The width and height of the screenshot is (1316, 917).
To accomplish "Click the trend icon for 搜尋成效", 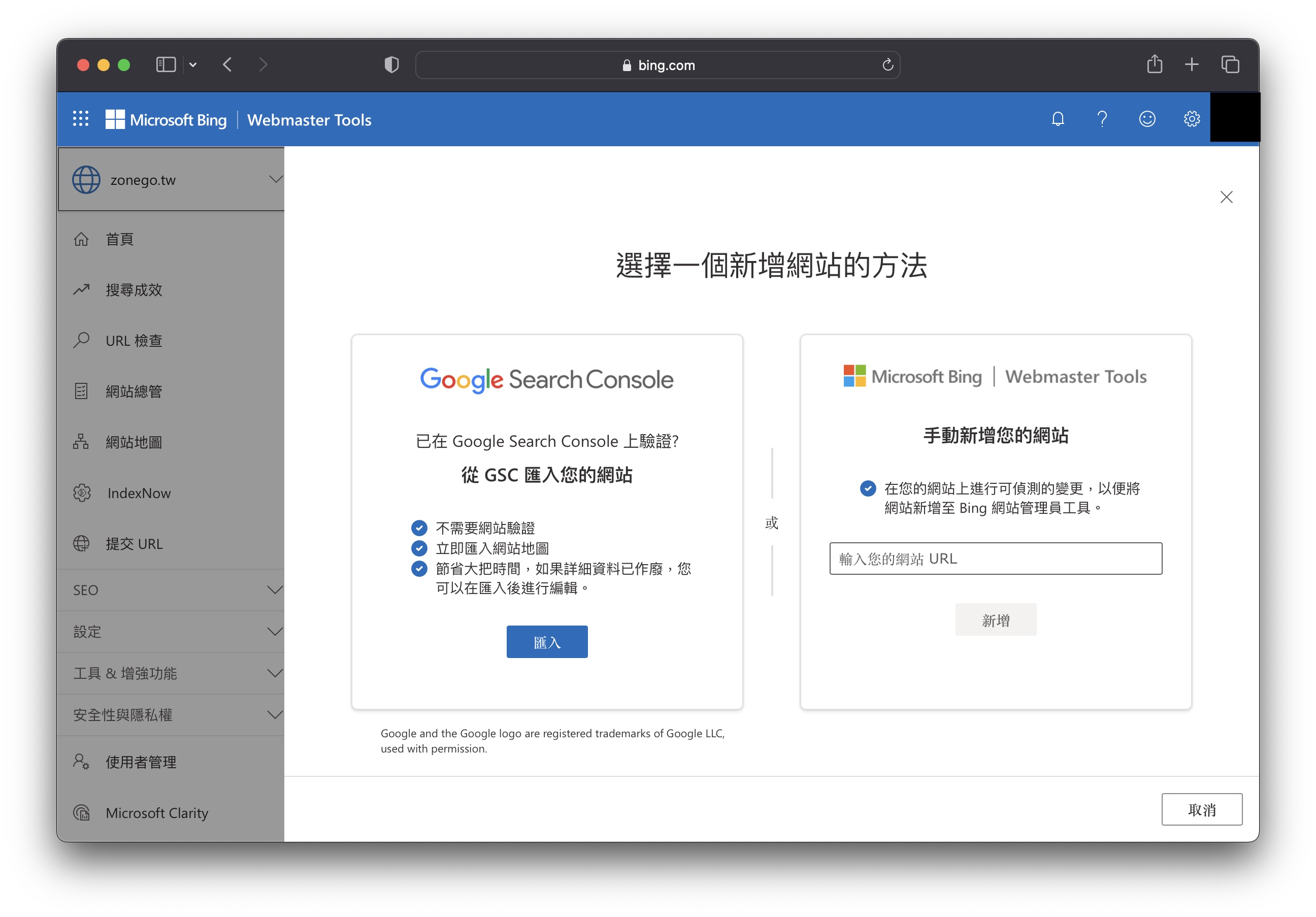I will pyautogui.click(x=81, y=289).
